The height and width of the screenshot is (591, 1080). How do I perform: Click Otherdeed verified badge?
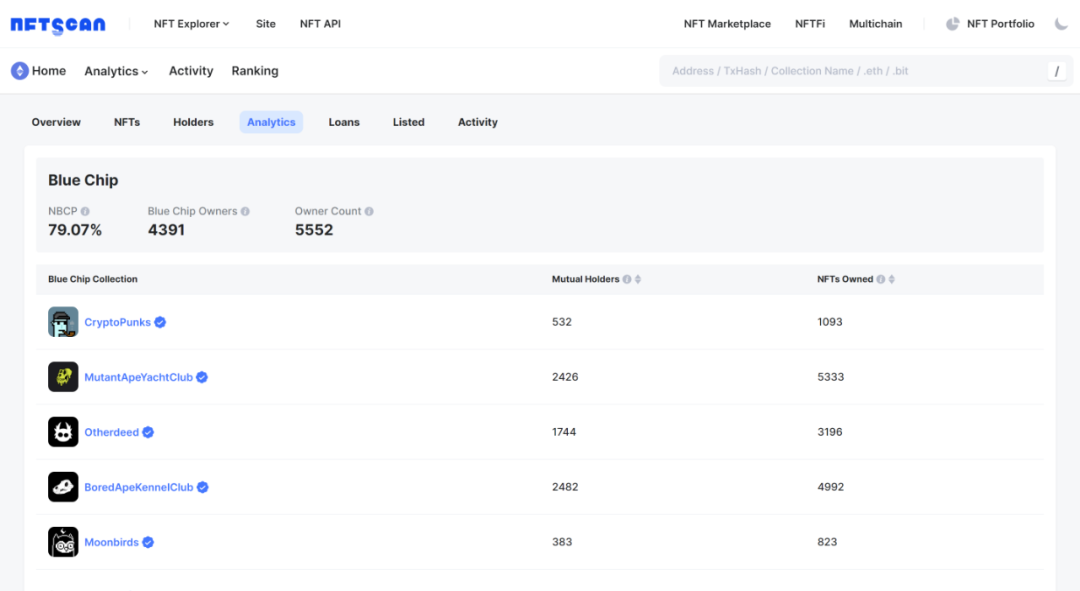pyautogui.click(x=148, y=433)
